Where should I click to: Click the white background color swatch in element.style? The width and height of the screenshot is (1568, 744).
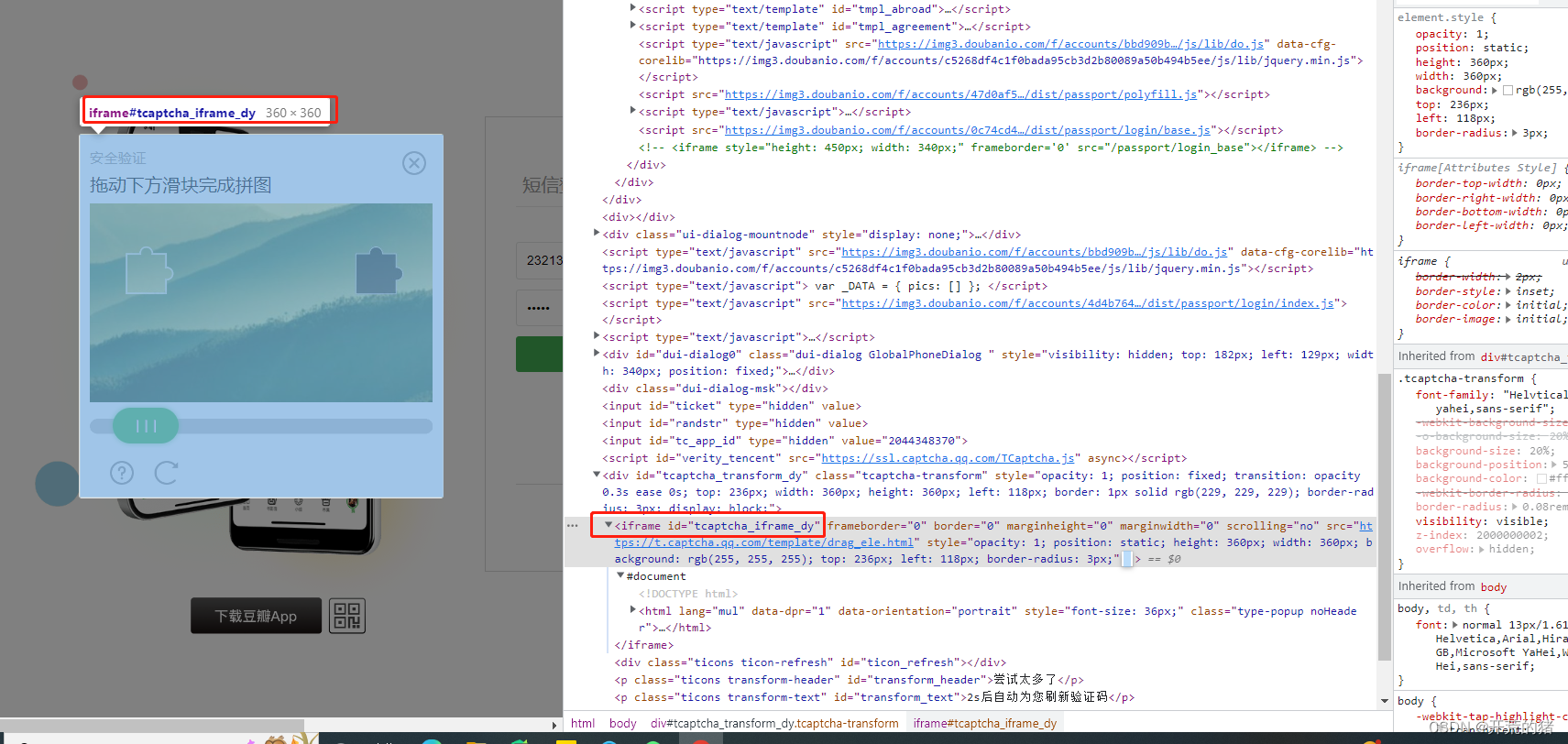click(x=1508, y=91)
